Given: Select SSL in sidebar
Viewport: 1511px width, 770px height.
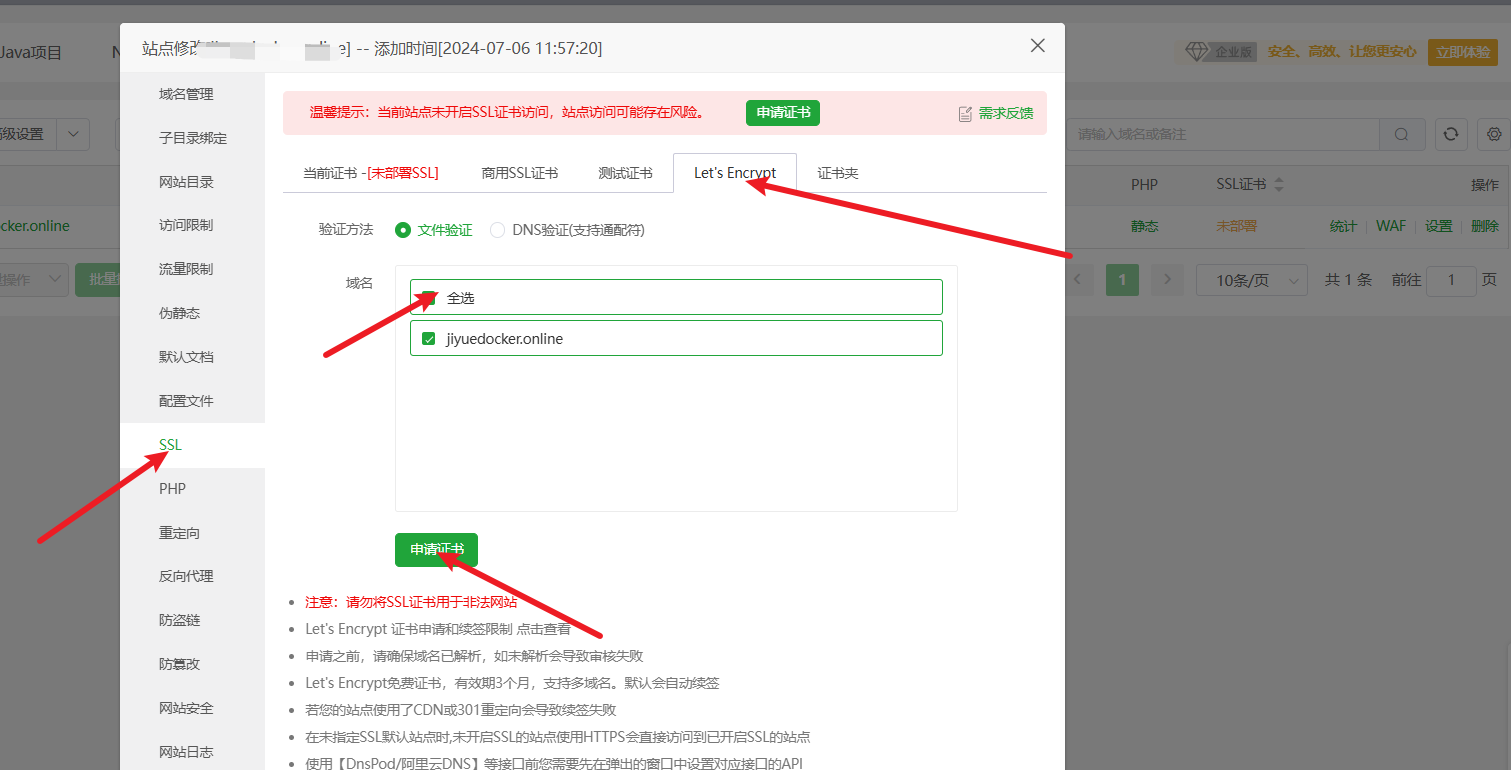Looking at the screenshot, I should tap(192, 445).
